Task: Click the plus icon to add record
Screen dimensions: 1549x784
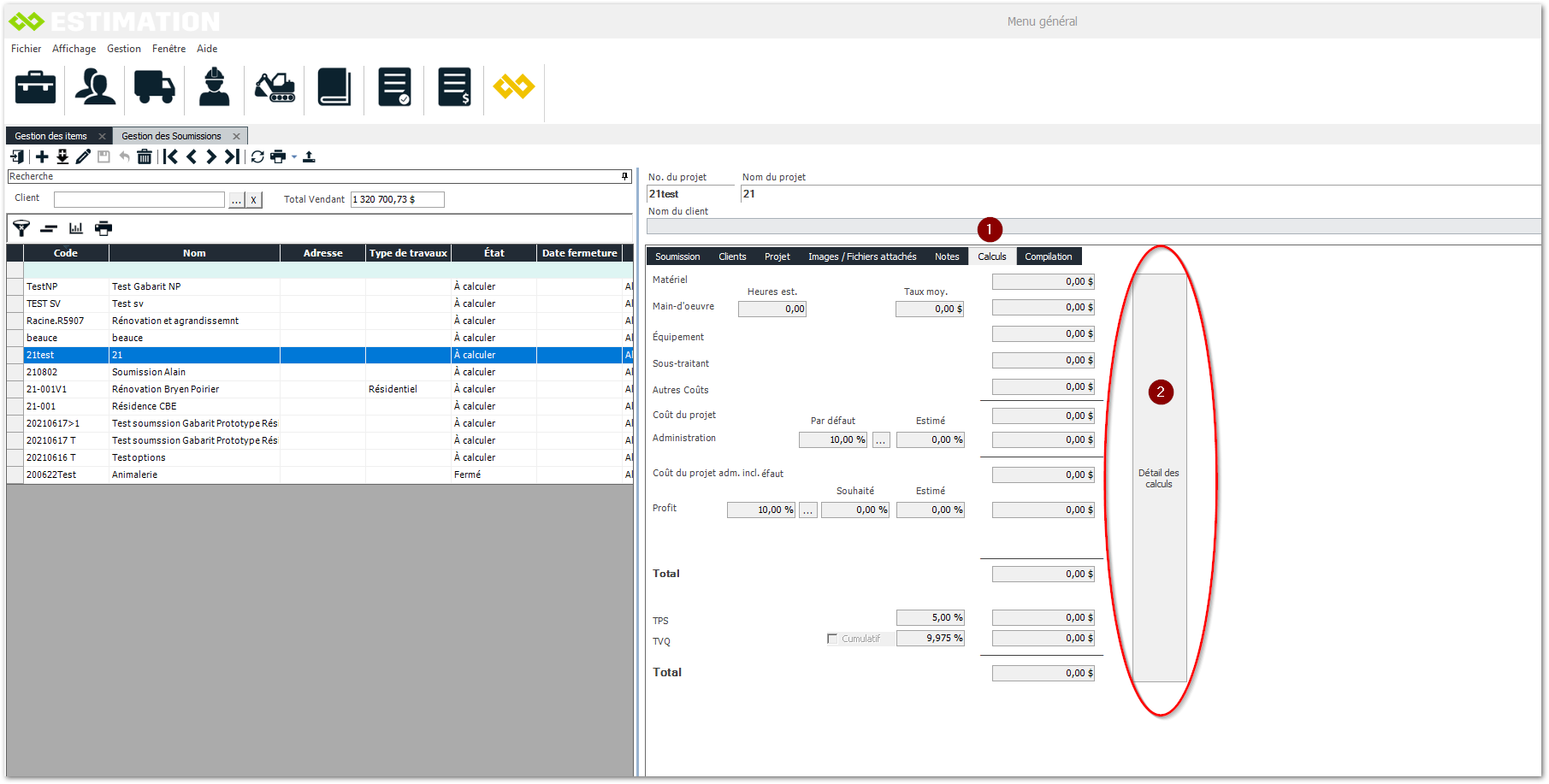Action: (x=42, y=156)
